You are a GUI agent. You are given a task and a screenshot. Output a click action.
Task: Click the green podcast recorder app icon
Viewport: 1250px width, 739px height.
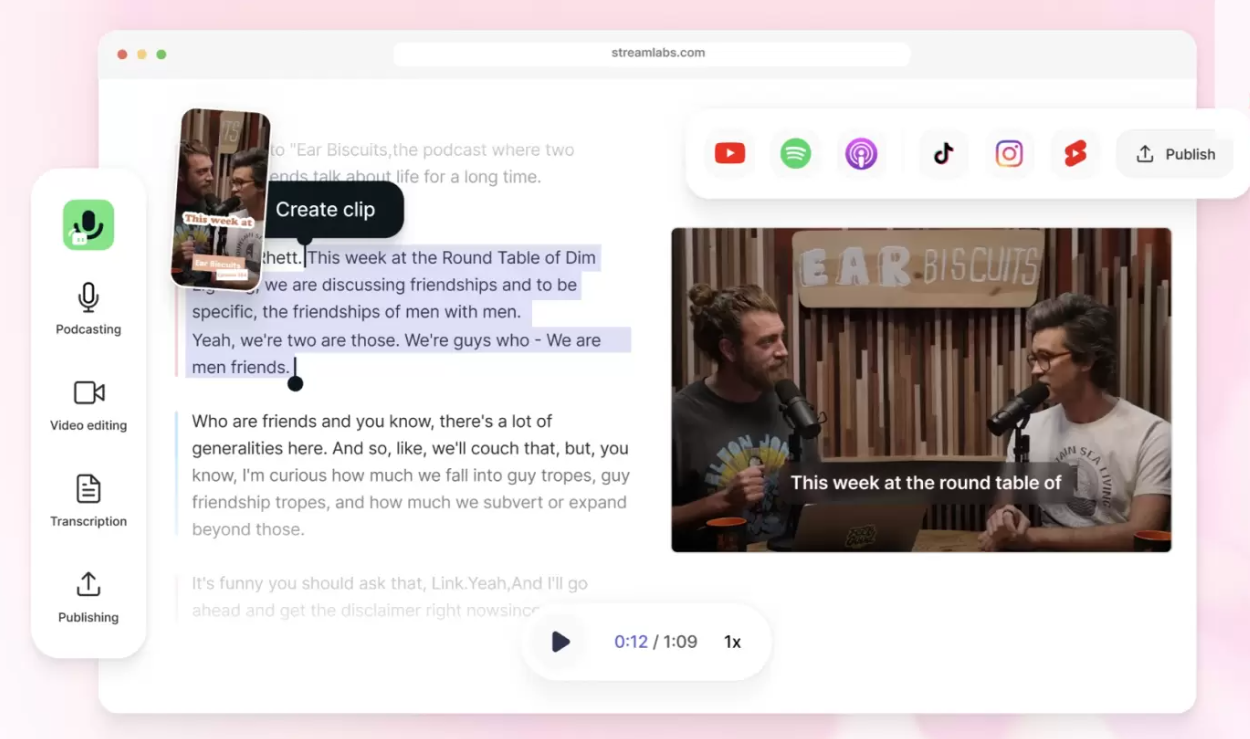89,225
